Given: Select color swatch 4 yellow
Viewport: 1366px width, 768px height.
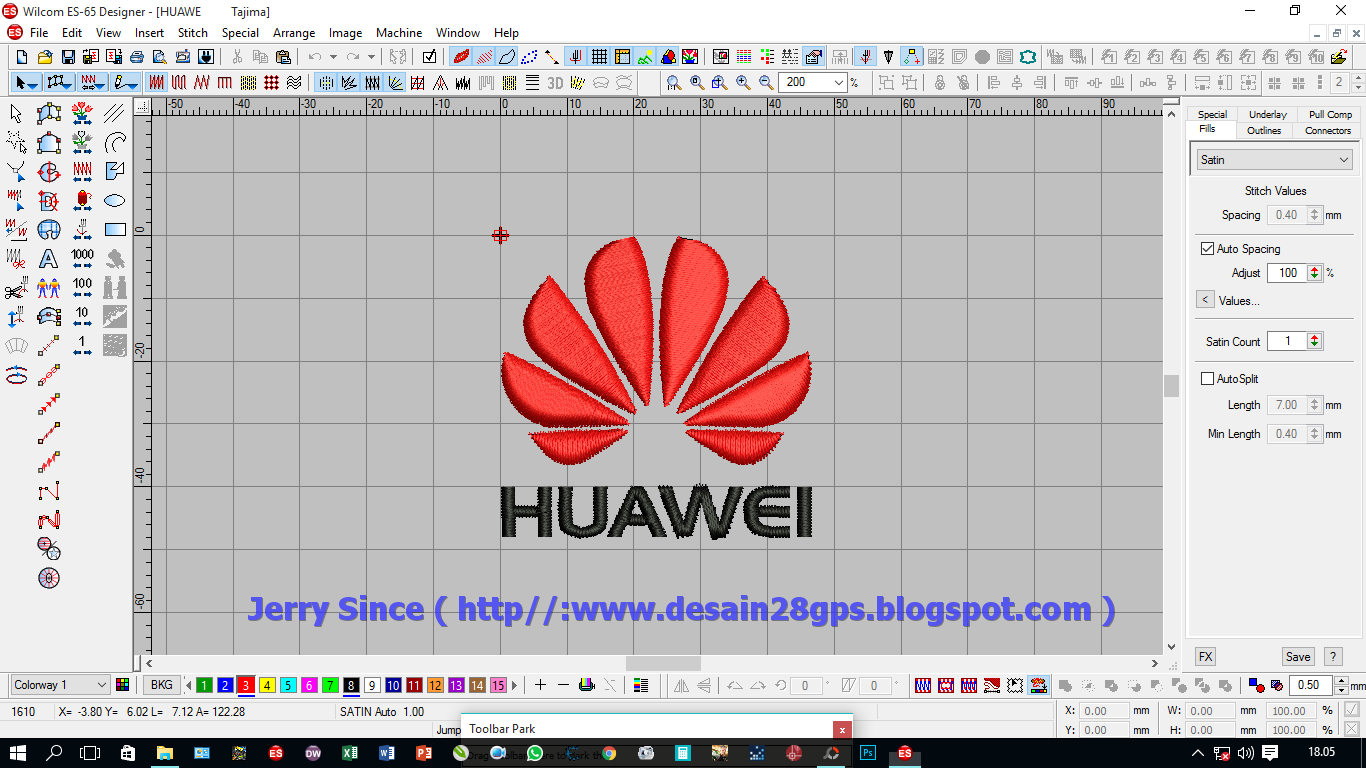Looking at the screenshot, I should (x=267, y=685).
